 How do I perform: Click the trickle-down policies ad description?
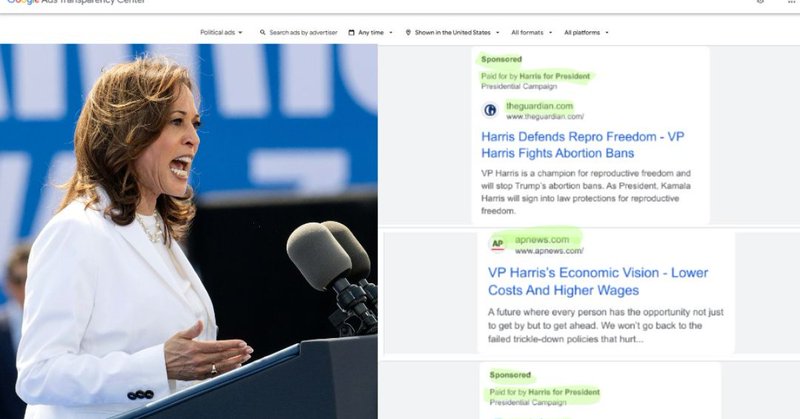point(606,325)
